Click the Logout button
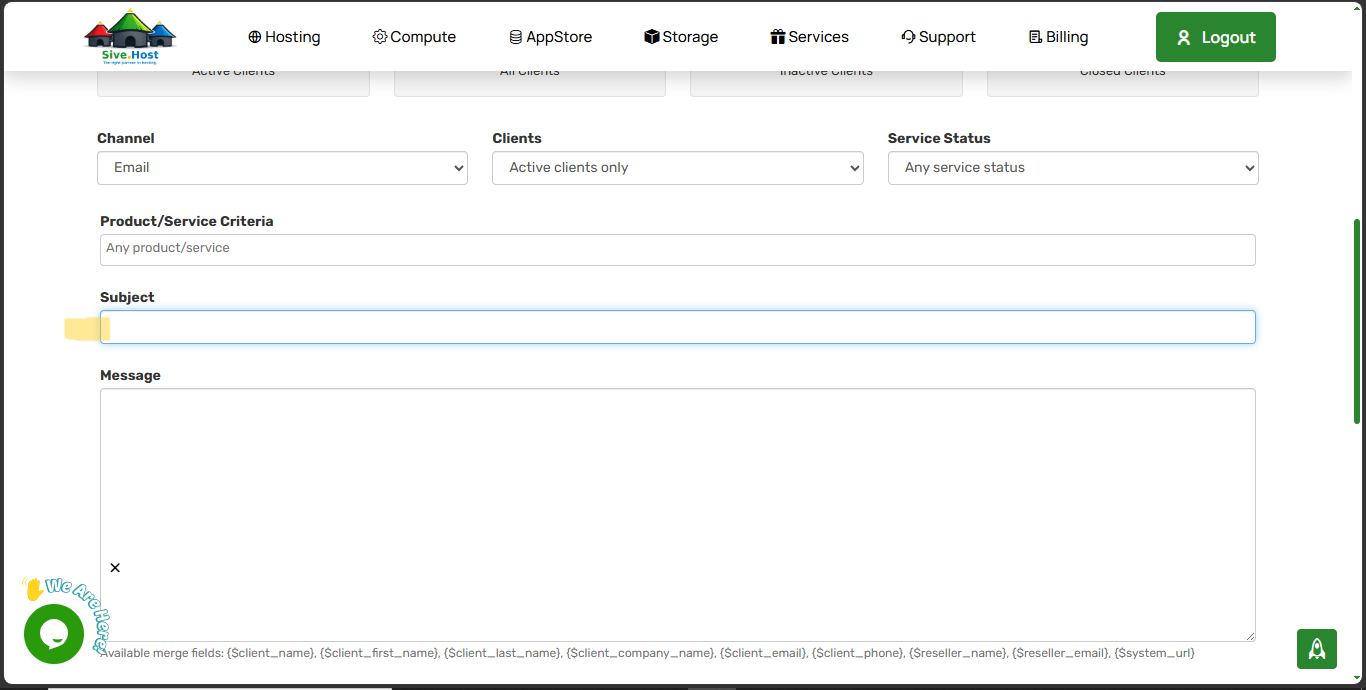The width and height of the screenshot is (1366, 690). click(1216, 37)
